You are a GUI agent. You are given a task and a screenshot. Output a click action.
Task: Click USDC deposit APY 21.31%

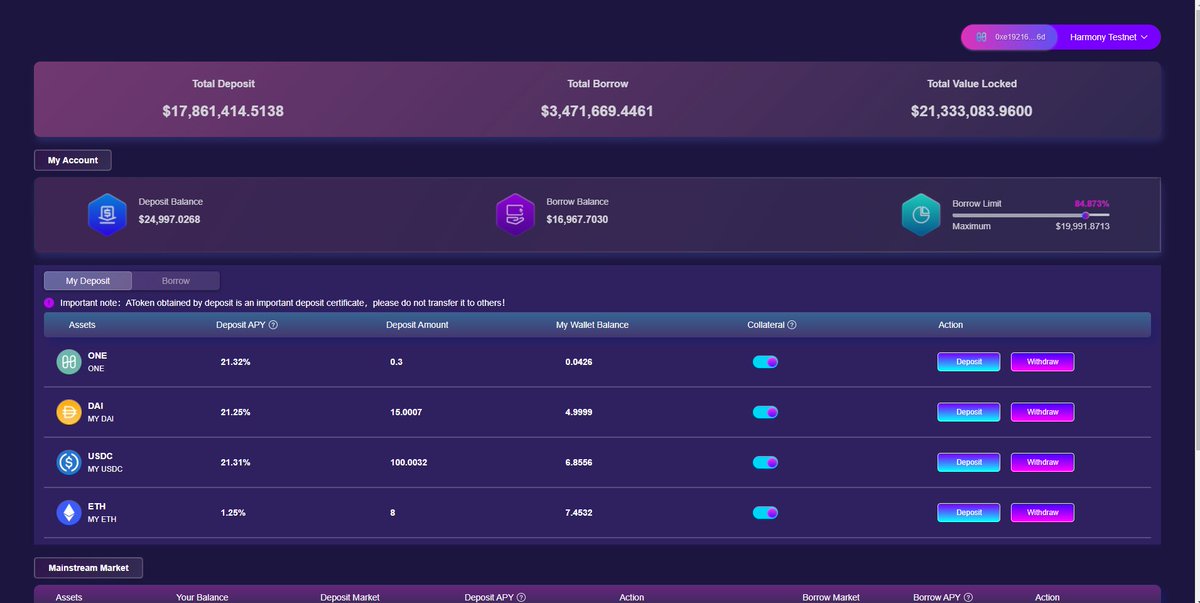pyautogui.click(x=235, y=462)
